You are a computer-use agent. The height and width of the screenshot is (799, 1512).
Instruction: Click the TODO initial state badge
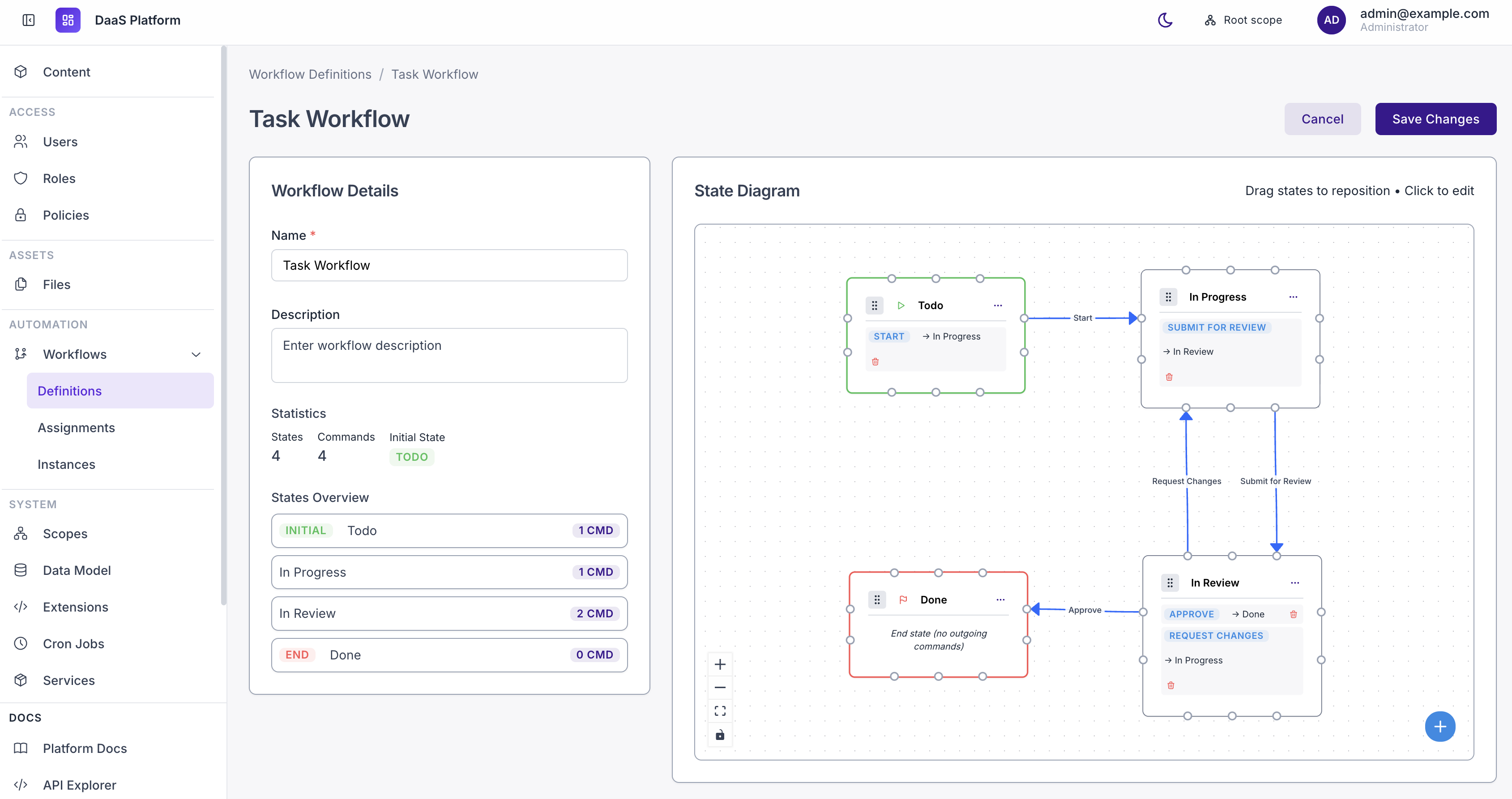411,457
